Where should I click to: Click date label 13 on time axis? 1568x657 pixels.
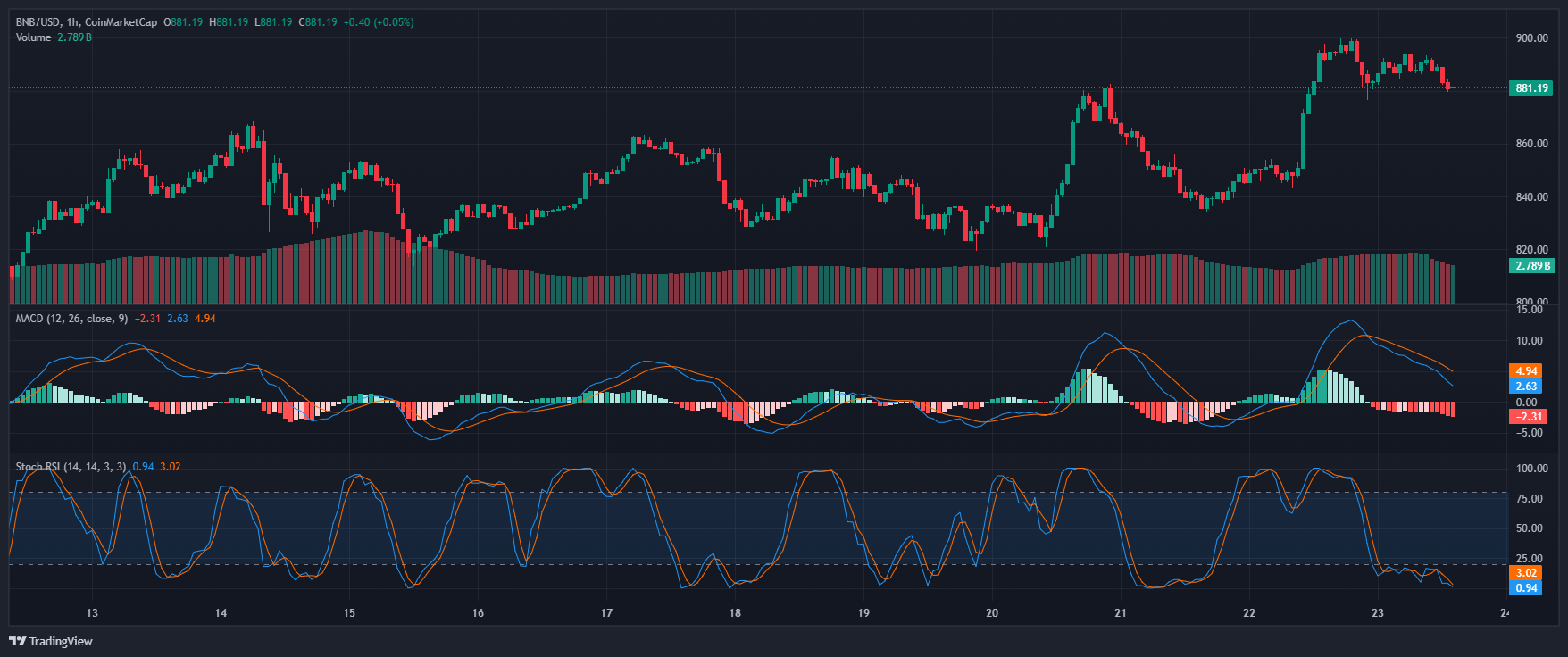click(92, 613)
